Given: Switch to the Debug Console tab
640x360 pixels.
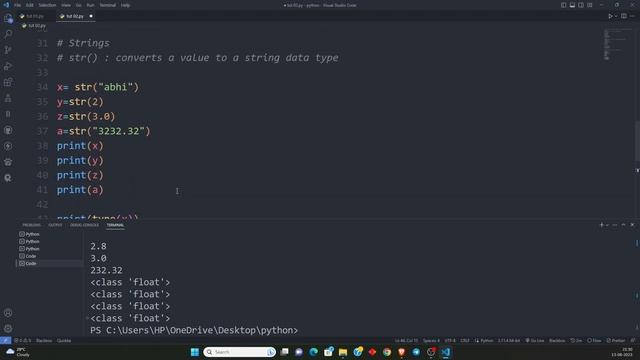Looking at the screenshot, I should pos(84,225).
